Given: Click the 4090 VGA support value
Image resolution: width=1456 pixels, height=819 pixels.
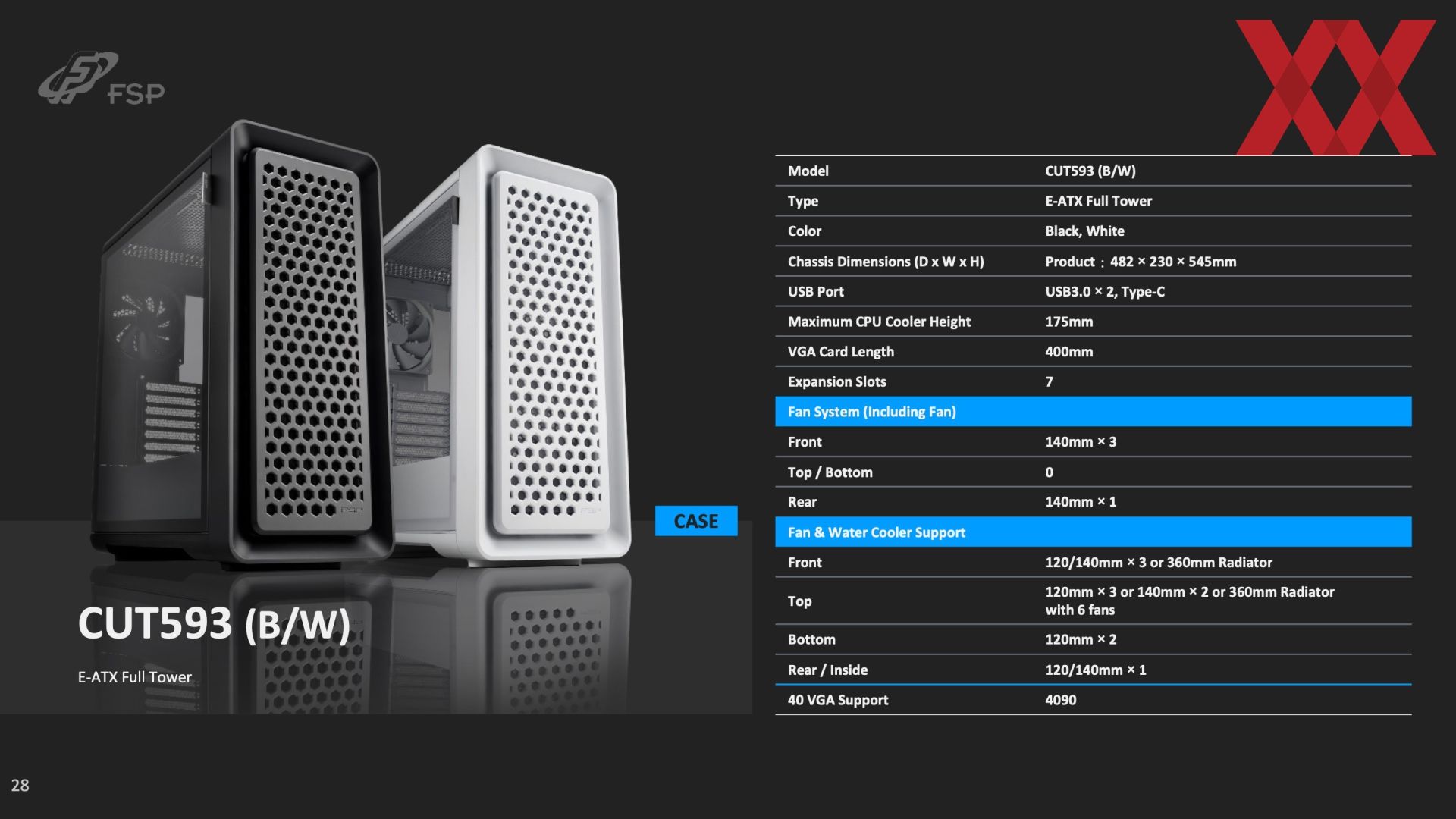Looking at the screenshot, I should (x=1061, y=700).
